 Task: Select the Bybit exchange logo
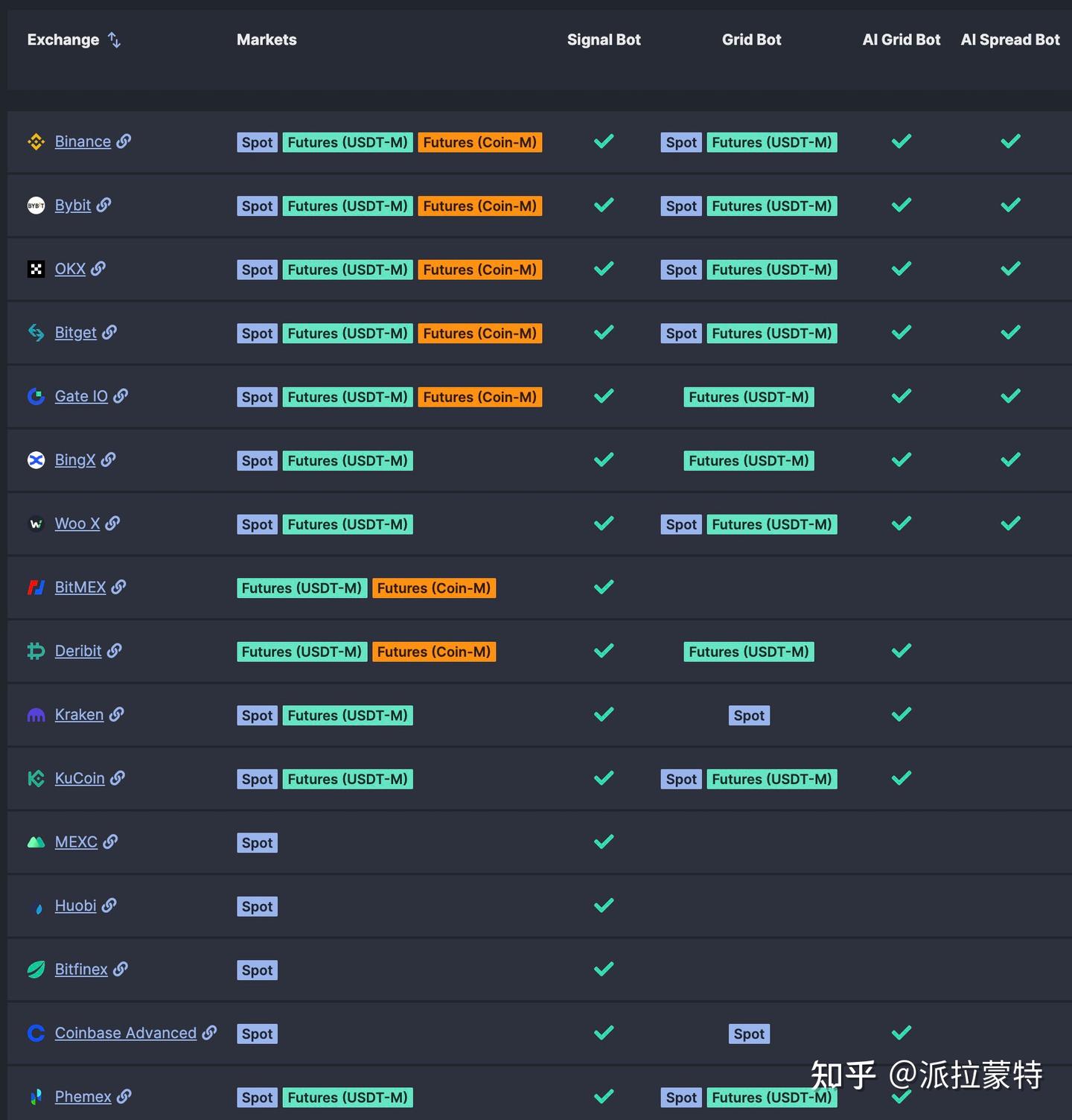click(x=36, y=206)
